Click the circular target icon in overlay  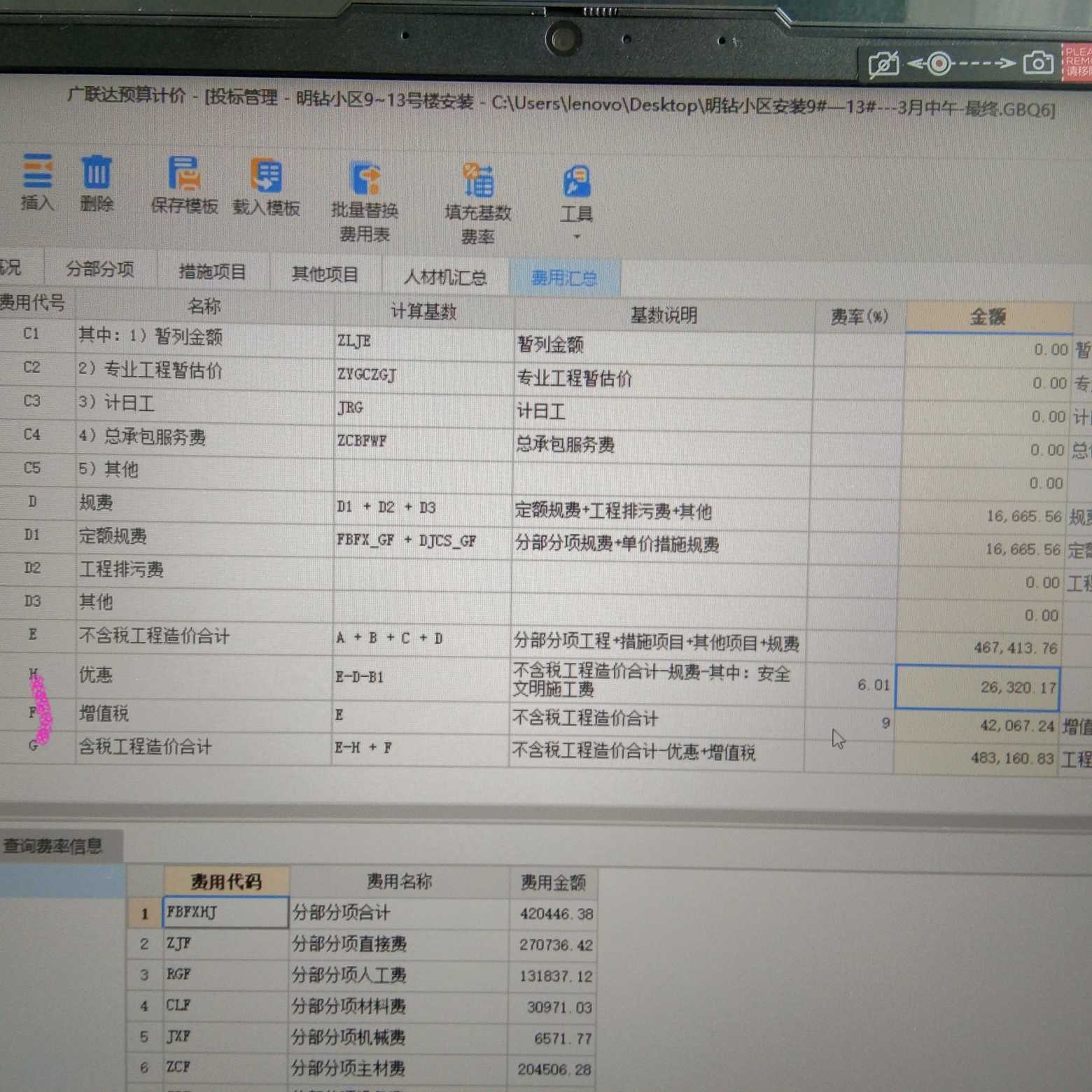tap(939, 64)
